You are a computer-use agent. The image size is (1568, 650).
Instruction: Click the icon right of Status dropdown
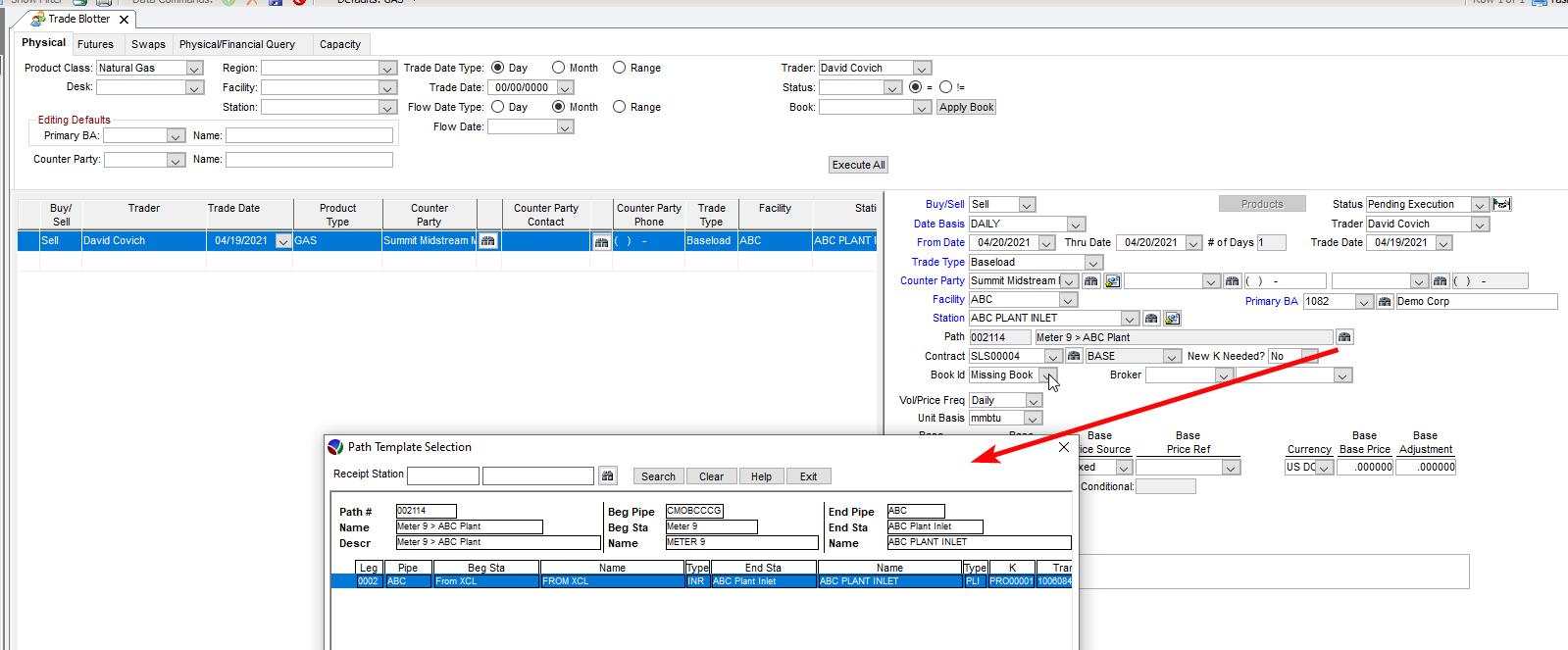point(1501,204)
